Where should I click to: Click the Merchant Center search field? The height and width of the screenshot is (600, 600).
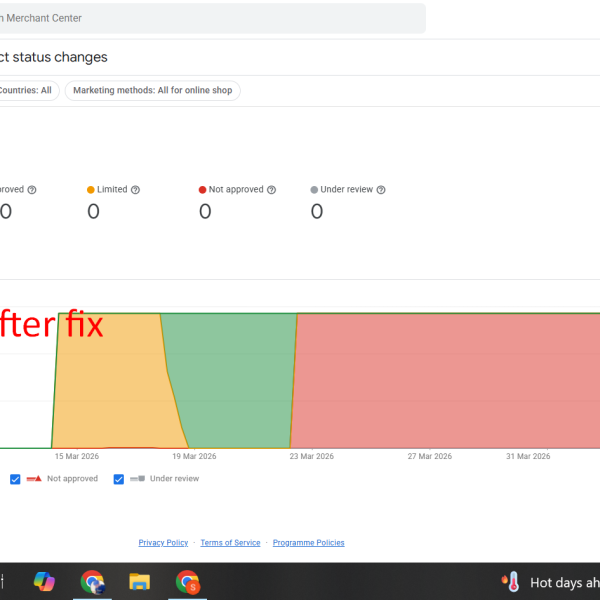[x=212, y=18]
